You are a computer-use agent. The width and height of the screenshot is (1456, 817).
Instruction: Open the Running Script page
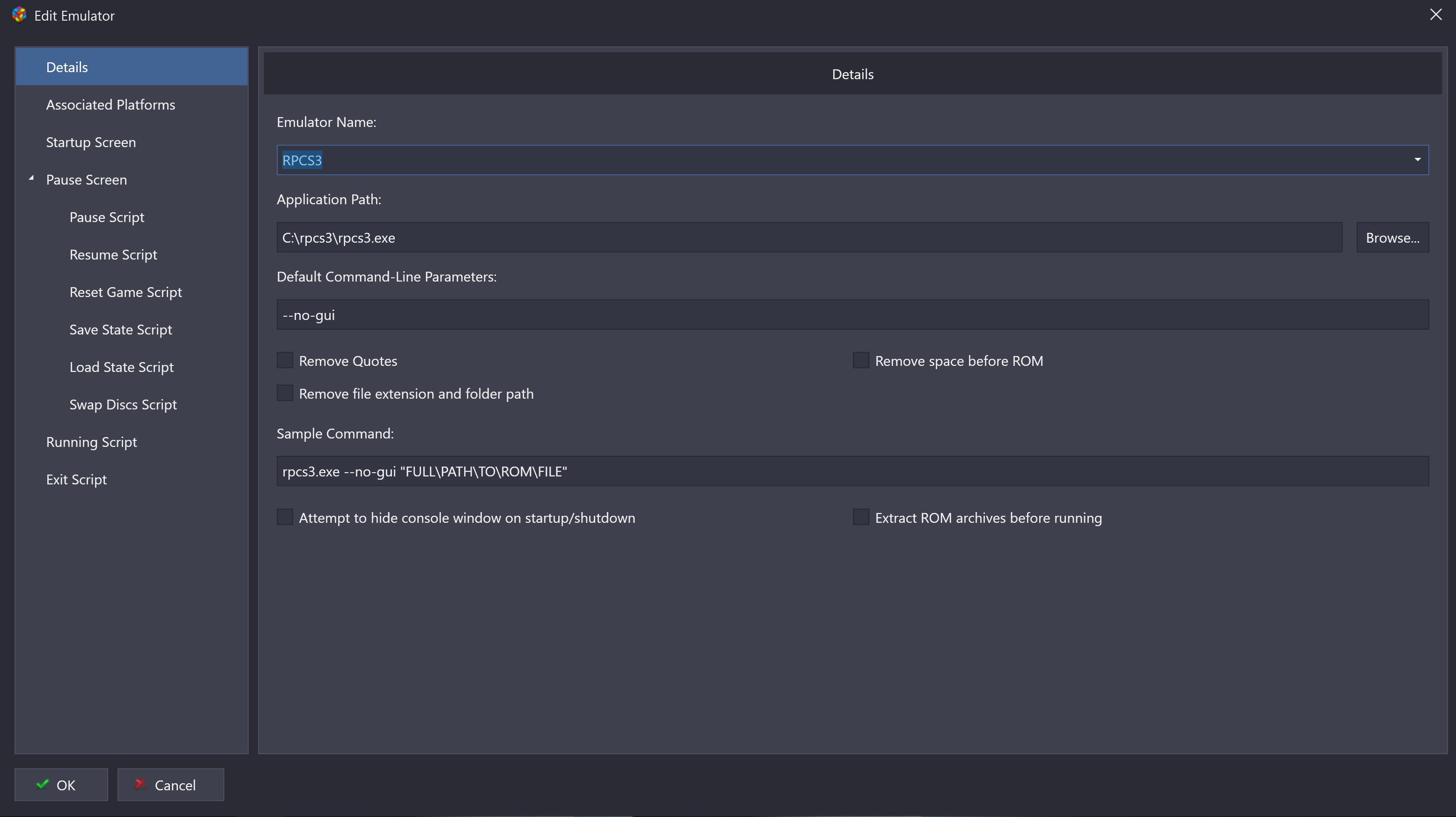[x=132, y=442]
